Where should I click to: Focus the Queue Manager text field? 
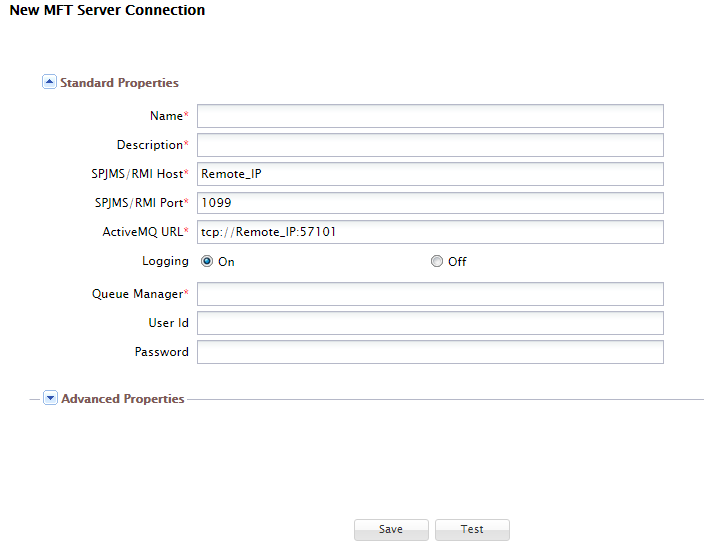pos(430,294)
